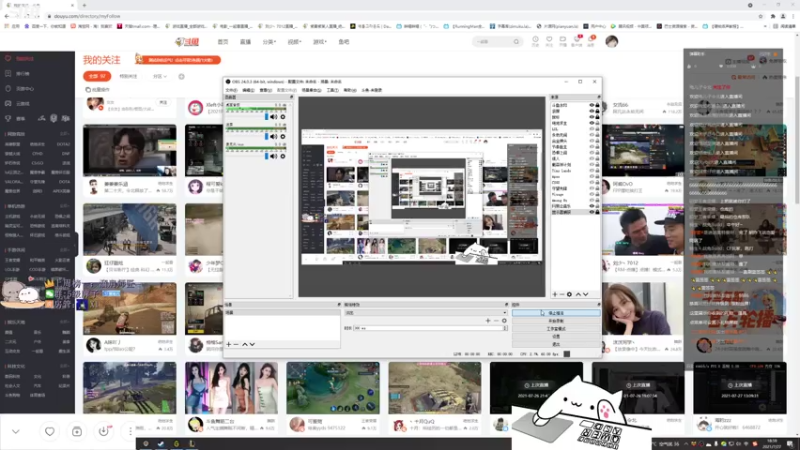
Task: Open OBS 帮助 menu
Action: pyautogui.click(x=350, y=90)
